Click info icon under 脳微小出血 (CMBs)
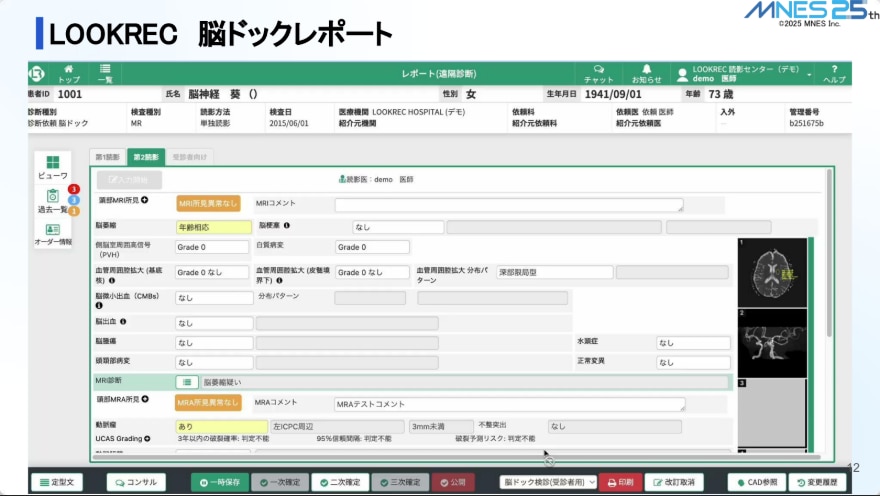Screen dimensions: 880x496 (99, 306)
